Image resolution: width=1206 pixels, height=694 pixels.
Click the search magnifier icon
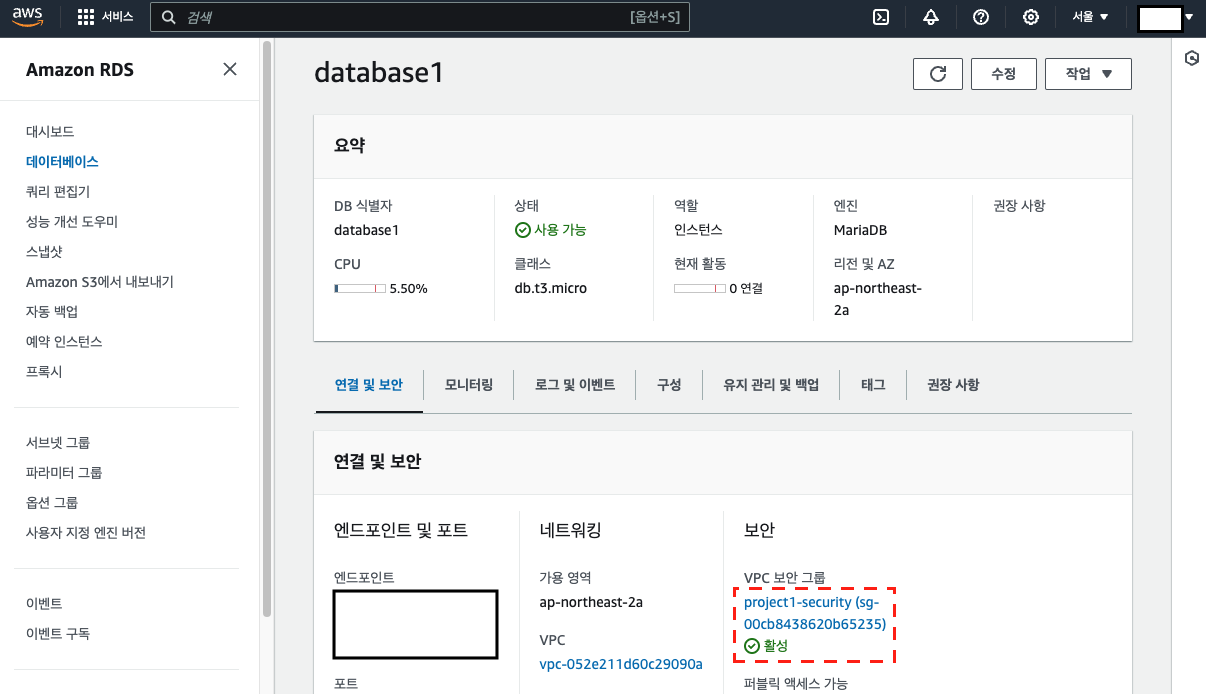(169, 17)
